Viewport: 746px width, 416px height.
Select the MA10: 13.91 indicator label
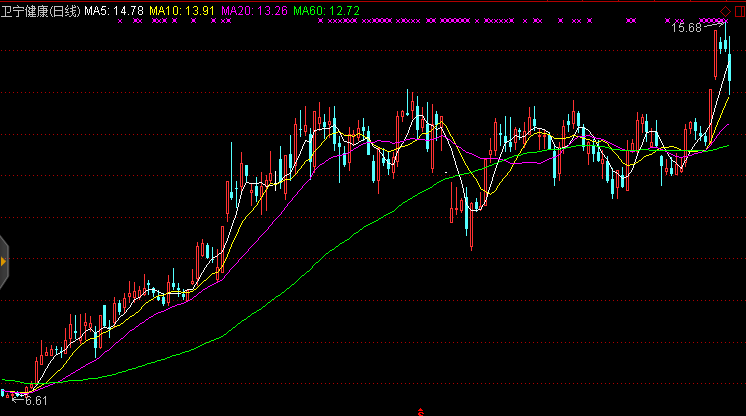pos(182,11)
